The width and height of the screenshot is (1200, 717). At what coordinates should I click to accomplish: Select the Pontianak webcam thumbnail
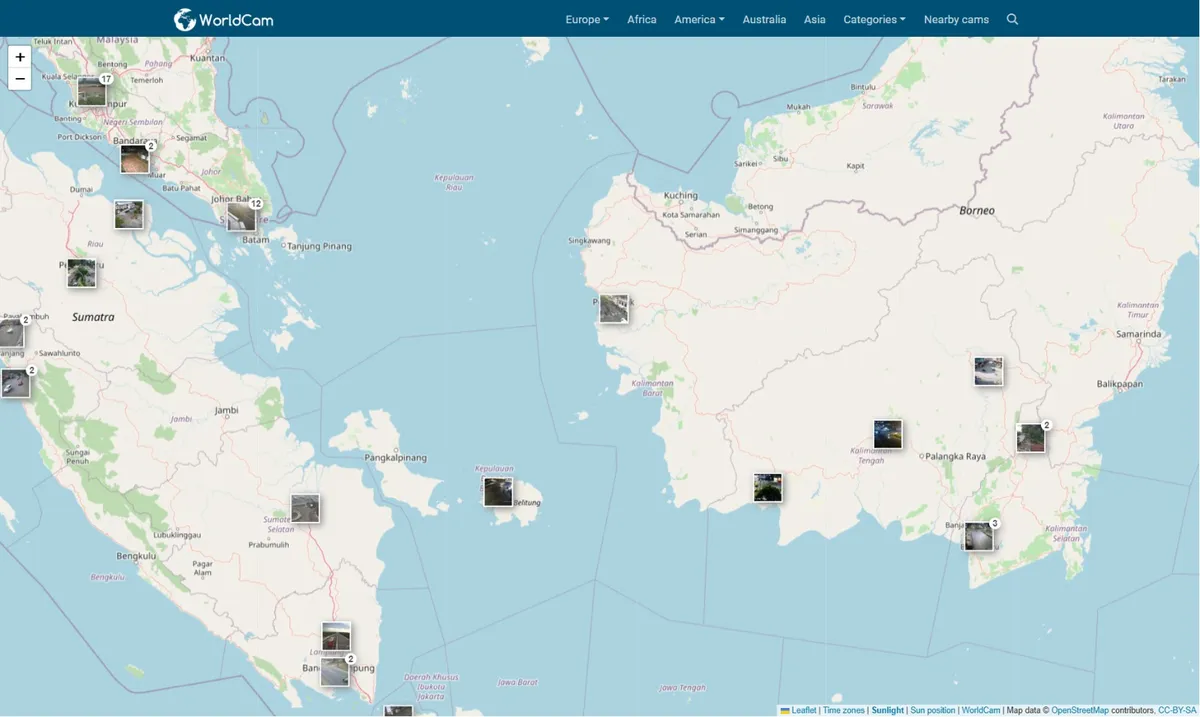[x=614, y=309]
